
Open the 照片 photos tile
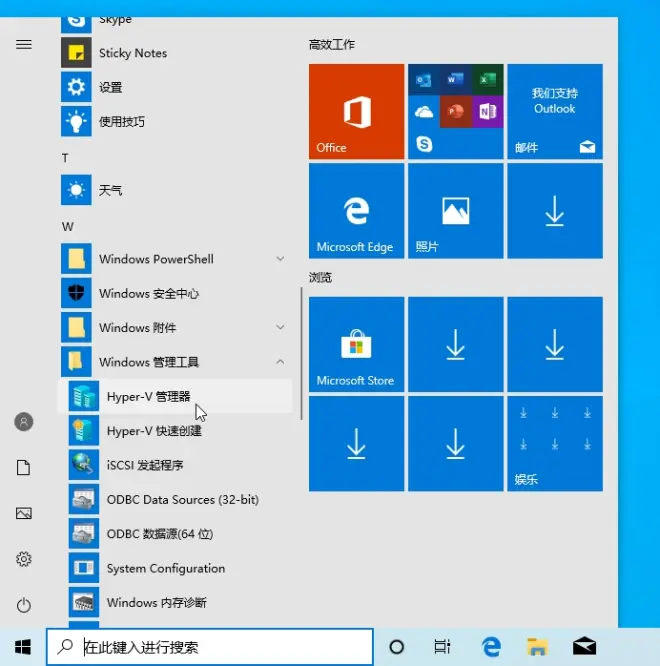[456, 211]
